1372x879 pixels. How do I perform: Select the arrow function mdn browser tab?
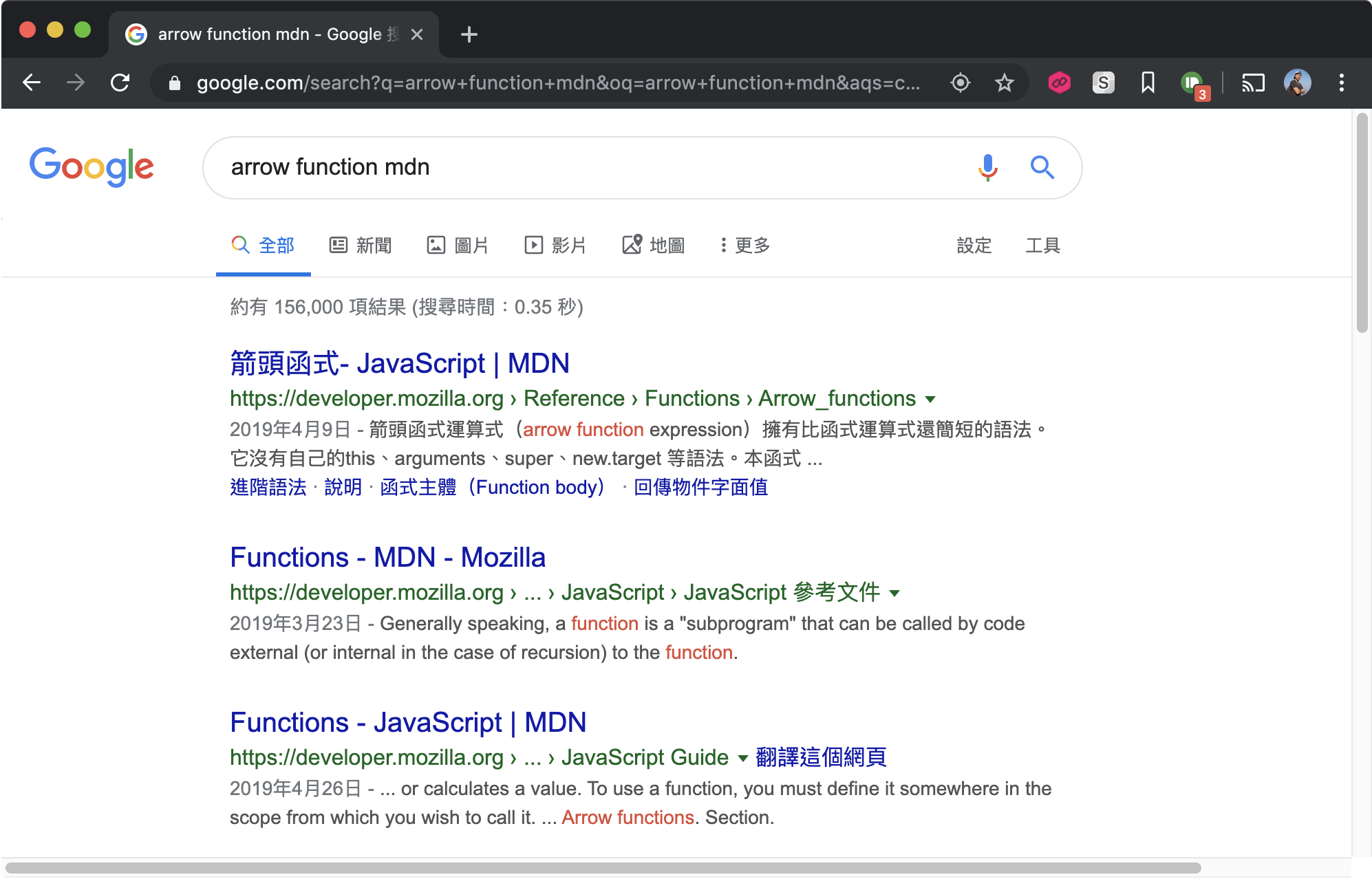[x=274, y=34]
